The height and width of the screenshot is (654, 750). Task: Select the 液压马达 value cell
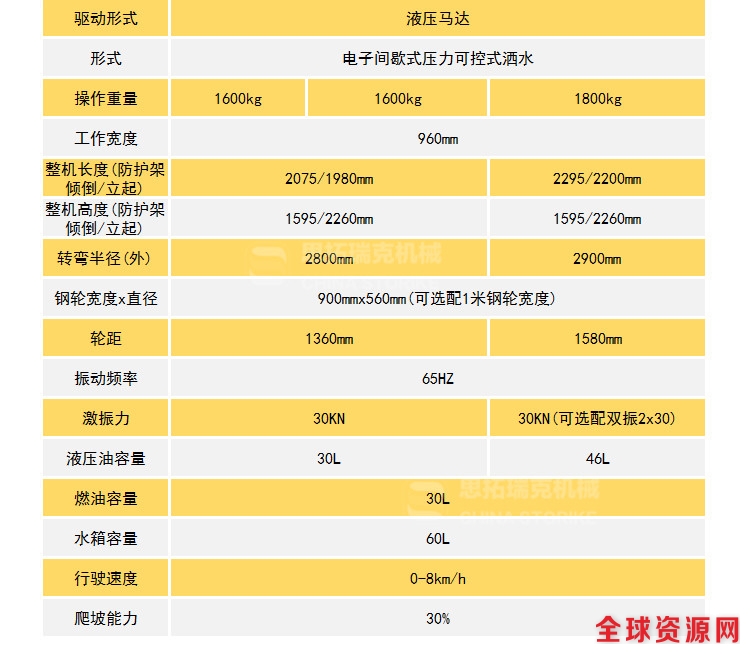pyautogui.click(x=437, y=18)
